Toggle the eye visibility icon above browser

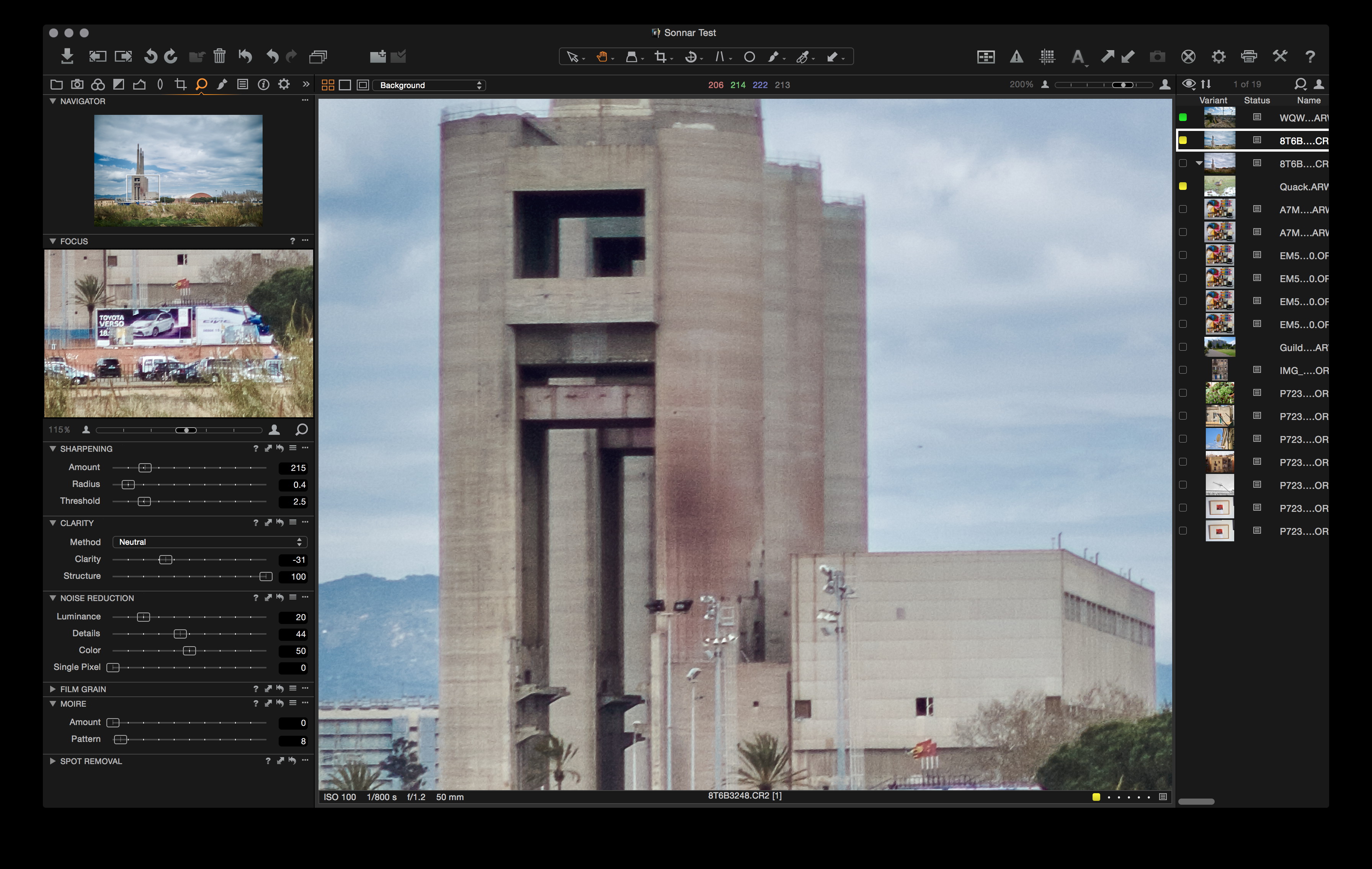click(x=1189, y=84)
